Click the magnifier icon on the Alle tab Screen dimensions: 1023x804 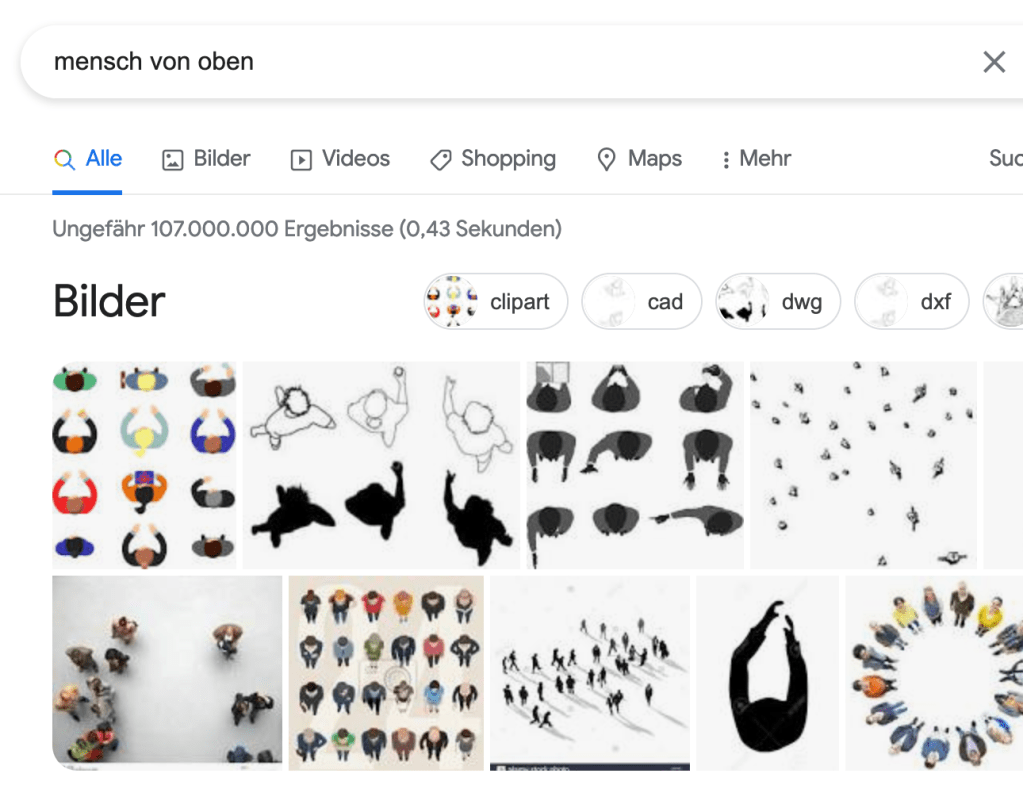(64, 159)
